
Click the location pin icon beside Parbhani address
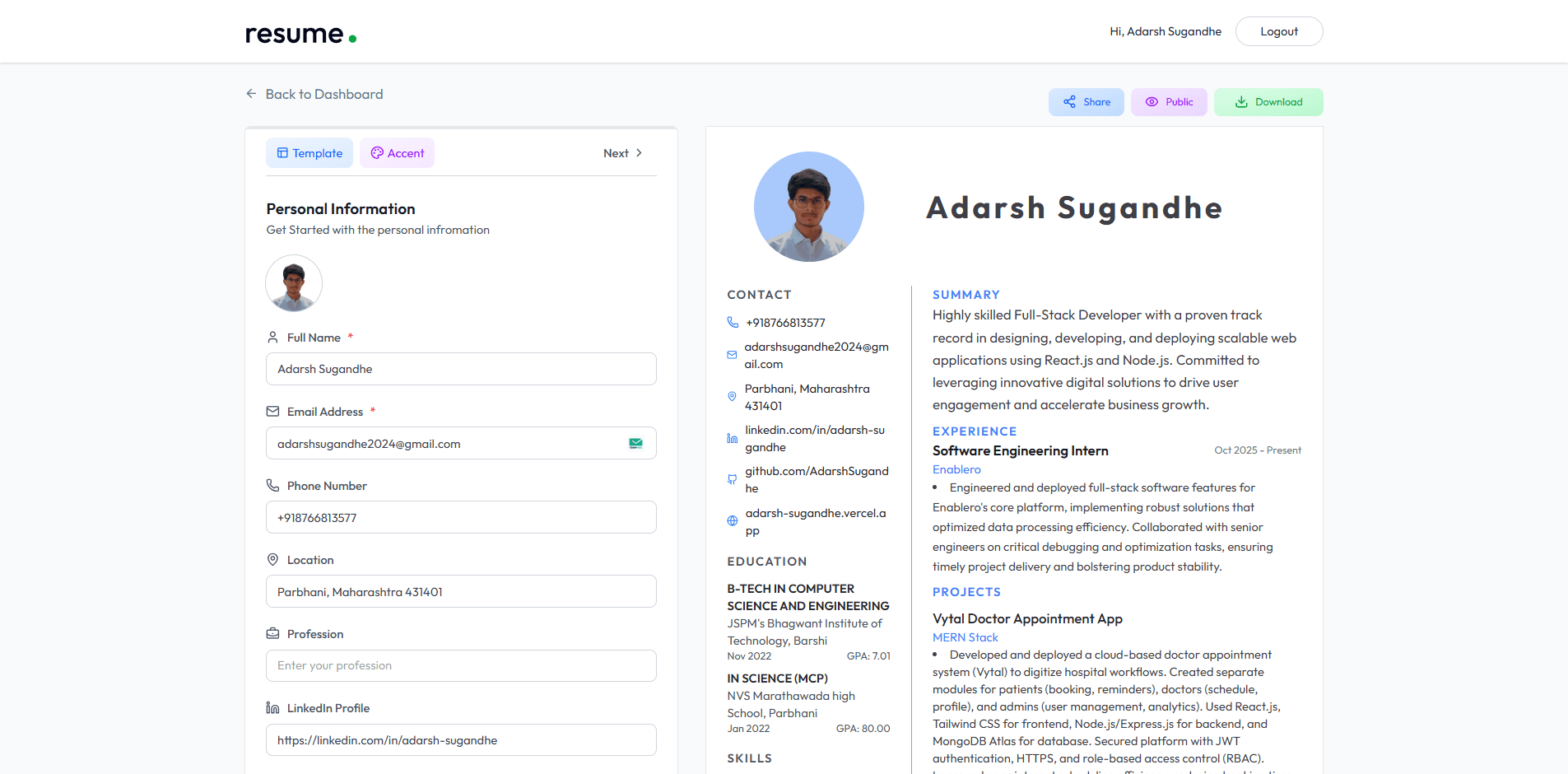coord(733,396)
